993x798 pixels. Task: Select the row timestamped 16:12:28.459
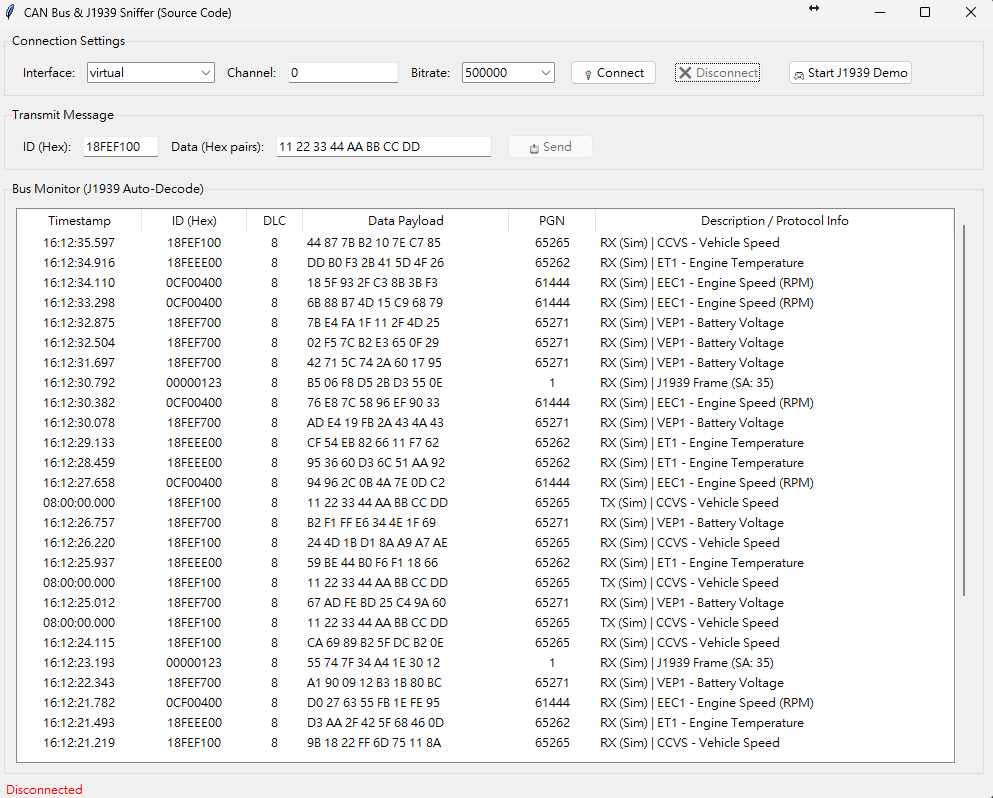(x=485, y=463)
